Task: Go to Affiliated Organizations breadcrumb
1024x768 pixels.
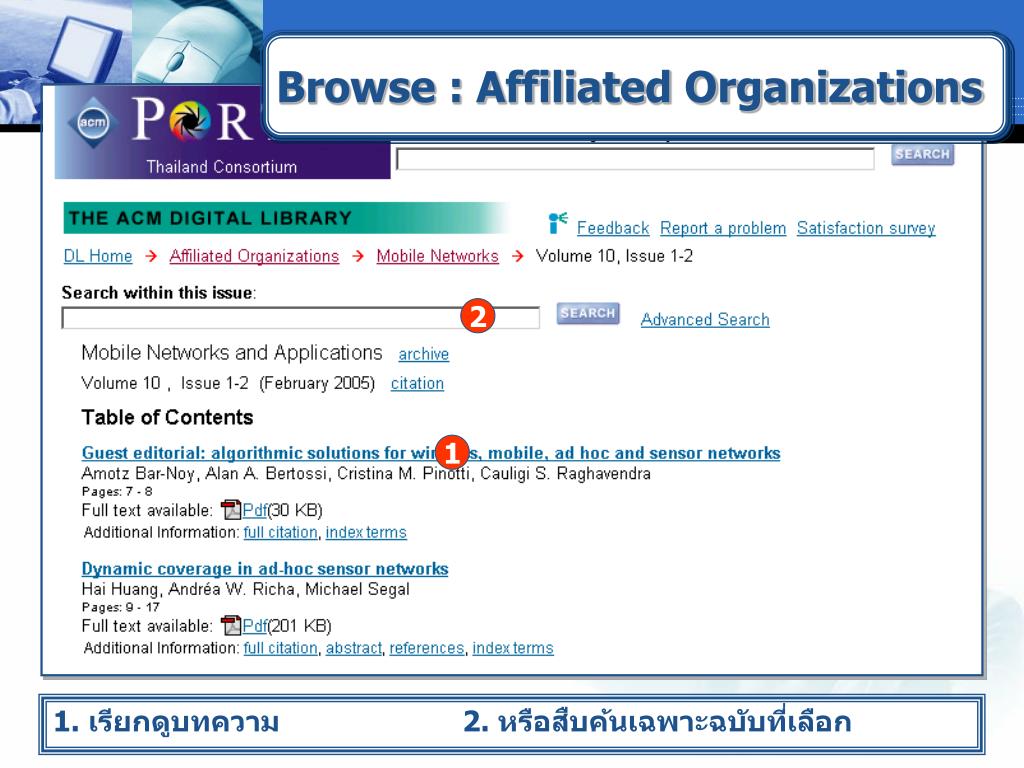Action: [x=254, y=256]
